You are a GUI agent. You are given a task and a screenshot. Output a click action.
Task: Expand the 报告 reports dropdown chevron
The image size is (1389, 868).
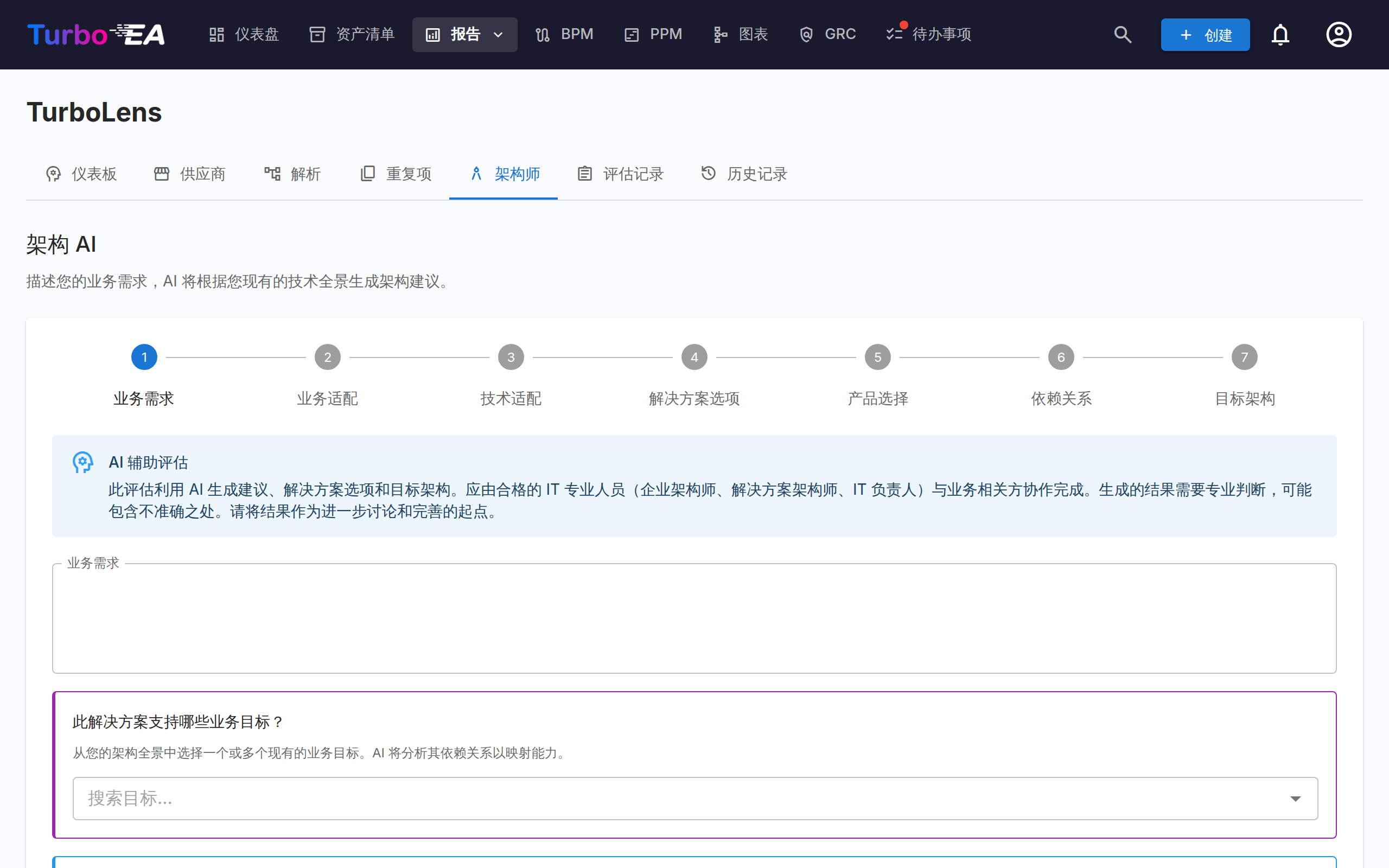498,35
